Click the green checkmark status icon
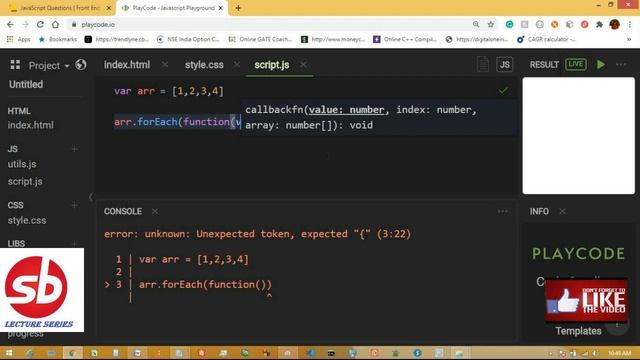Image resolution: width=640 pixels, height=360 pixels. click(x=503, y=90)
